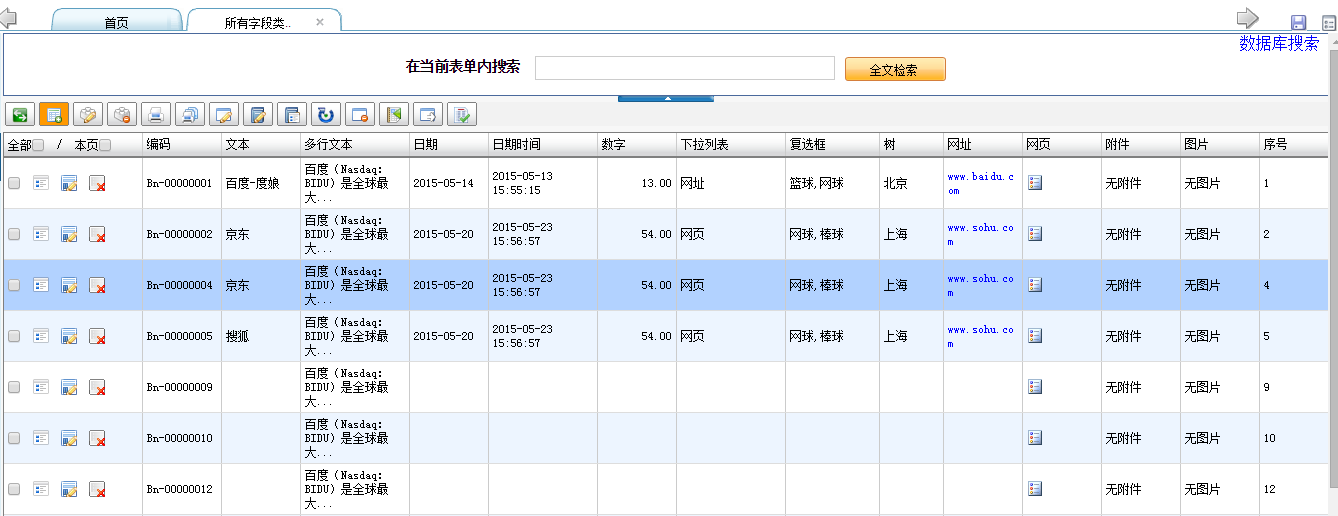Tick the checkbox for row Bn-00000002
The image size is (1338, 516).
(14, 234)
